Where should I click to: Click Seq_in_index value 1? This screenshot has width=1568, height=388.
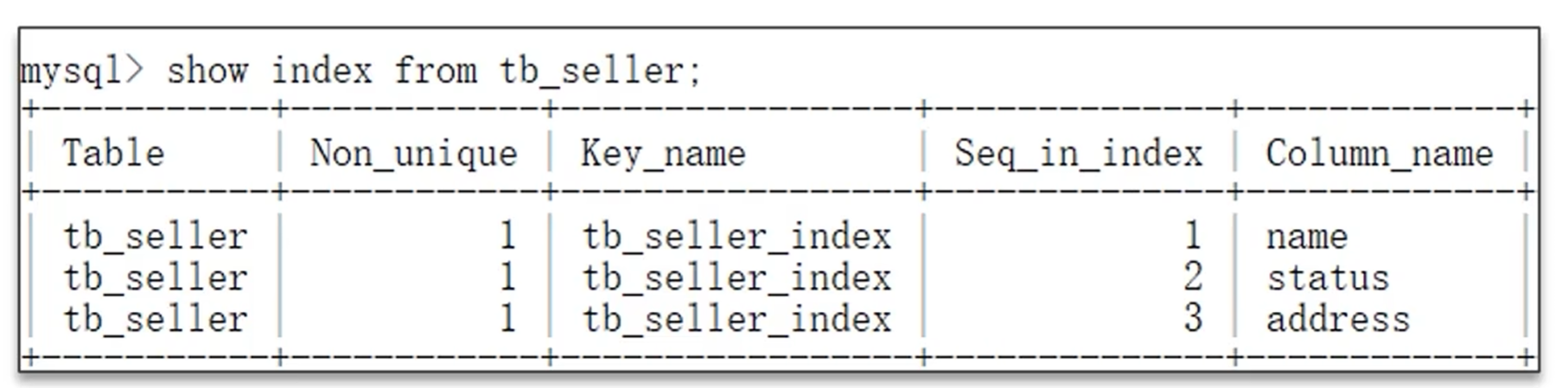point(1193,236)
